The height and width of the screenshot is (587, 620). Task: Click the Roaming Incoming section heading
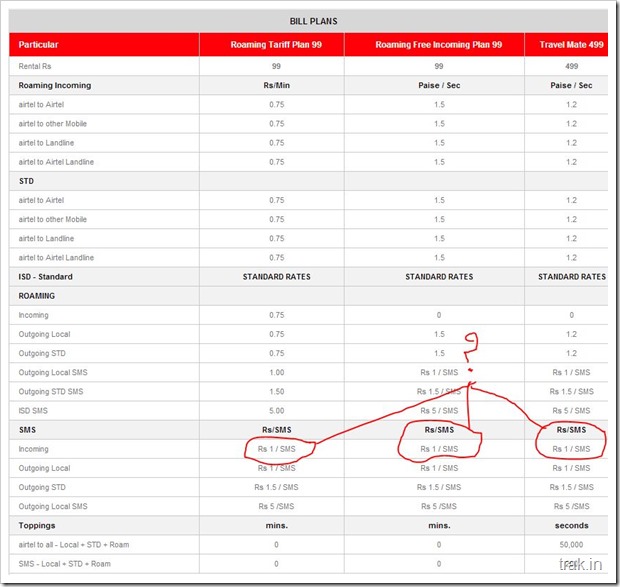point(54,85)
